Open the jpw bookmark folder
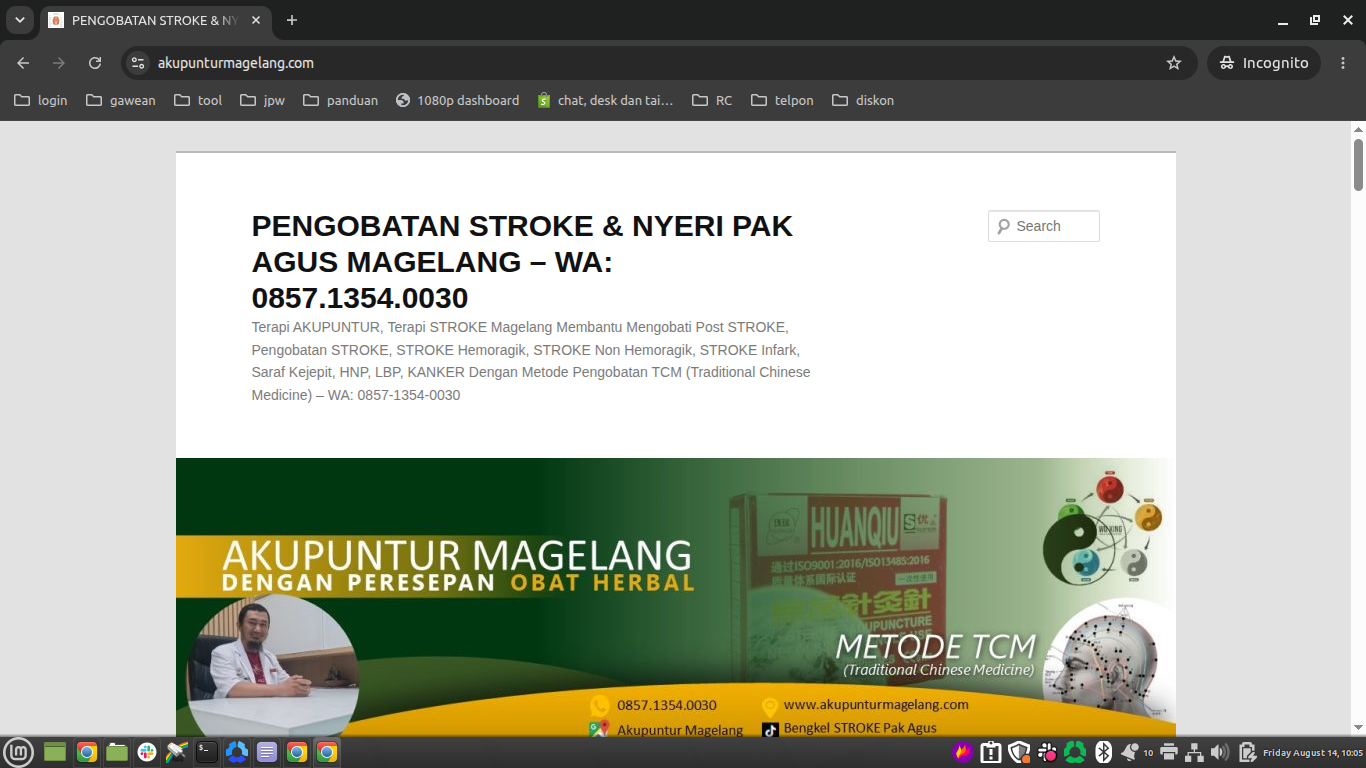Image resolution: width=1366 pixels, height=768 pixels. (x=262, y=100)
